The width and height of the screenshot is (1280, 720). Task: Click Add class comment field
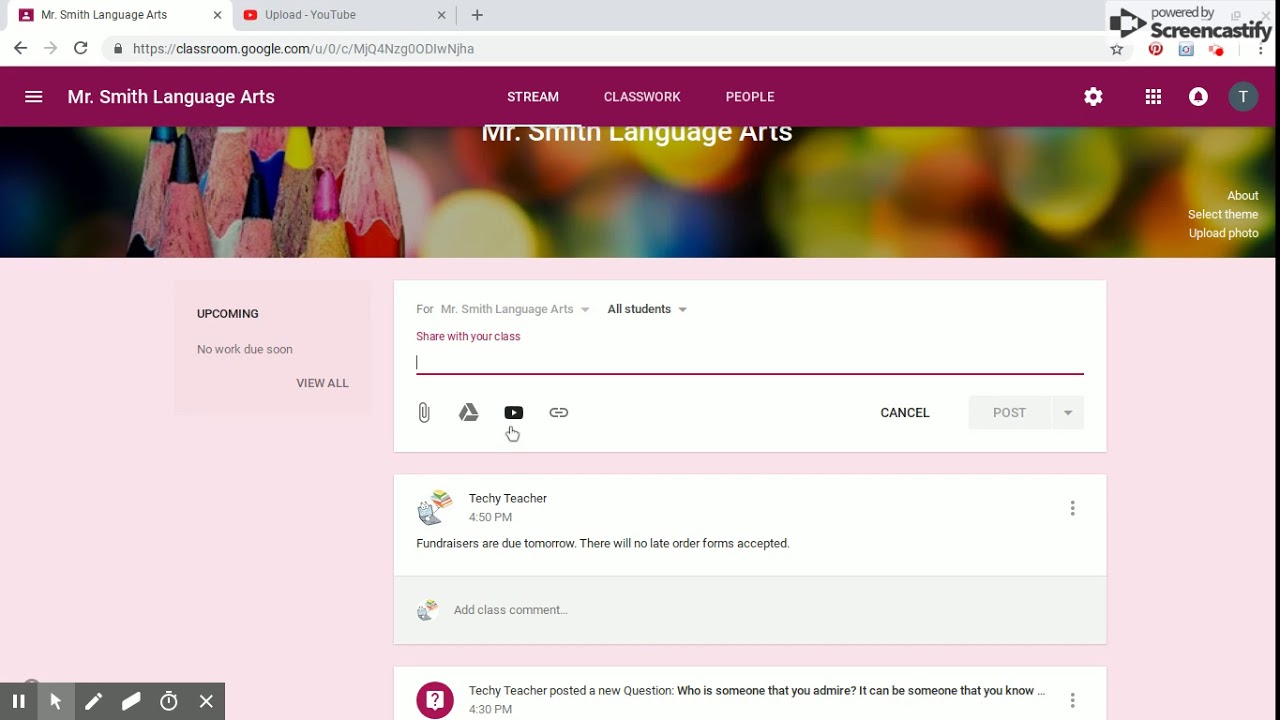[510, 610]
